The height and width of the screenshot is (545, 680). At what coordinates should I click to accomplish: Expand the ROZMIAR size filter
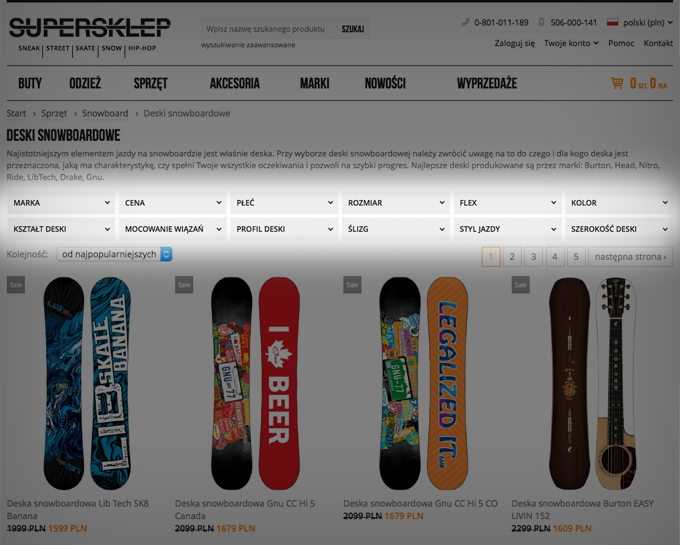coord(396,203)
